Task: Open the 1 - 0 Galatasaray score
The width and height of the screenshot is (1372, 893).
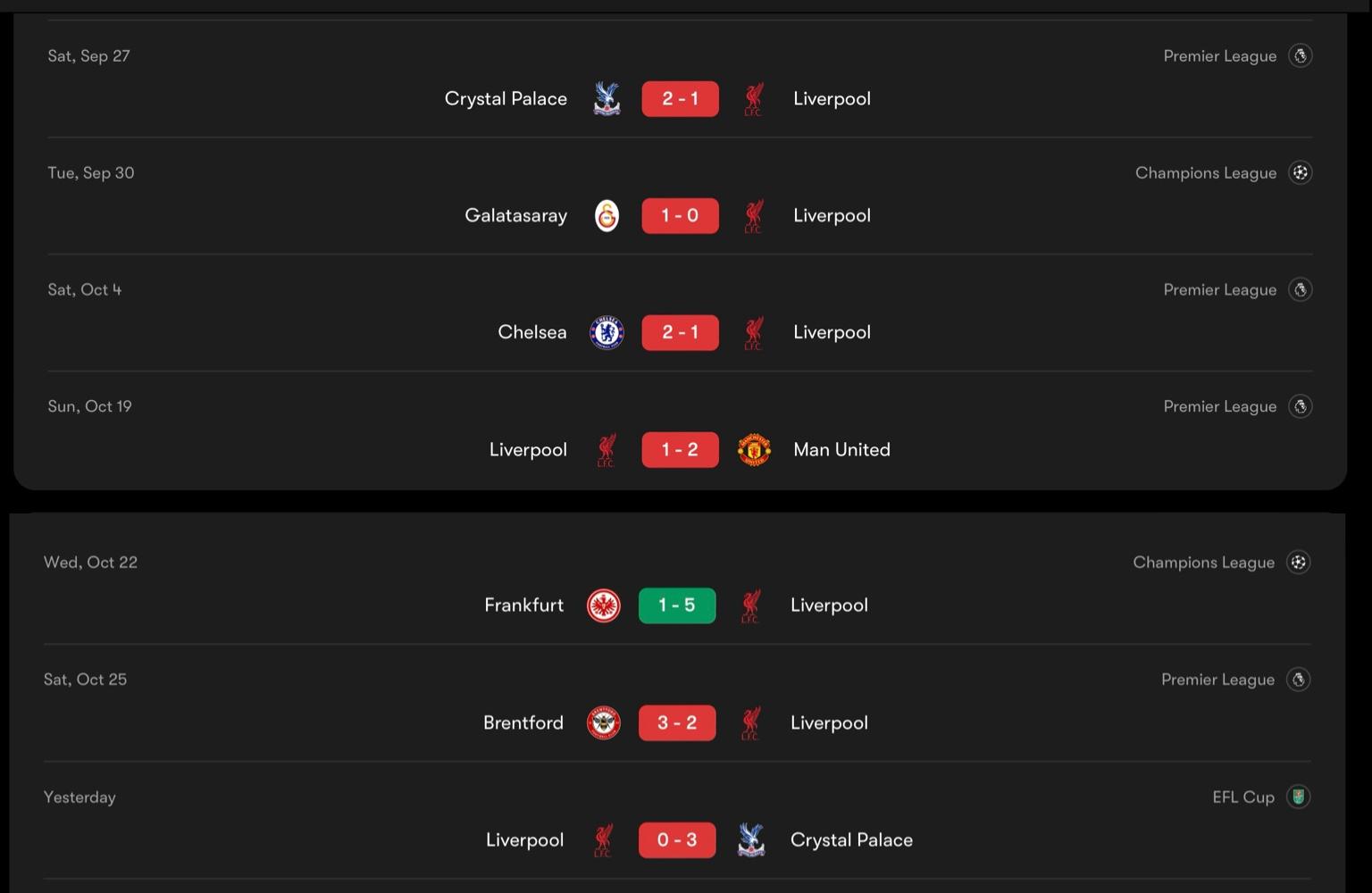Action: [x=680, y=216]
